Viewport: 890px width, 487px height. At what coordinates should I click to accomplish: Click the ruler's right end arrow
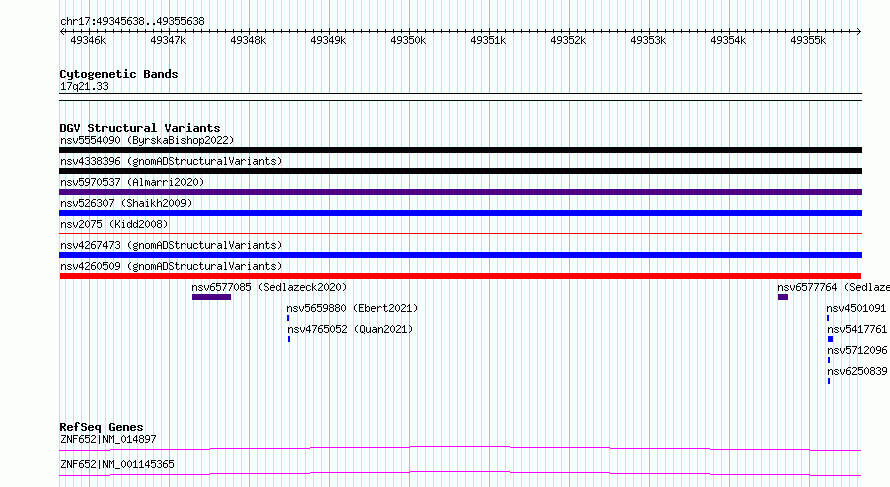(x=859, y=31)
